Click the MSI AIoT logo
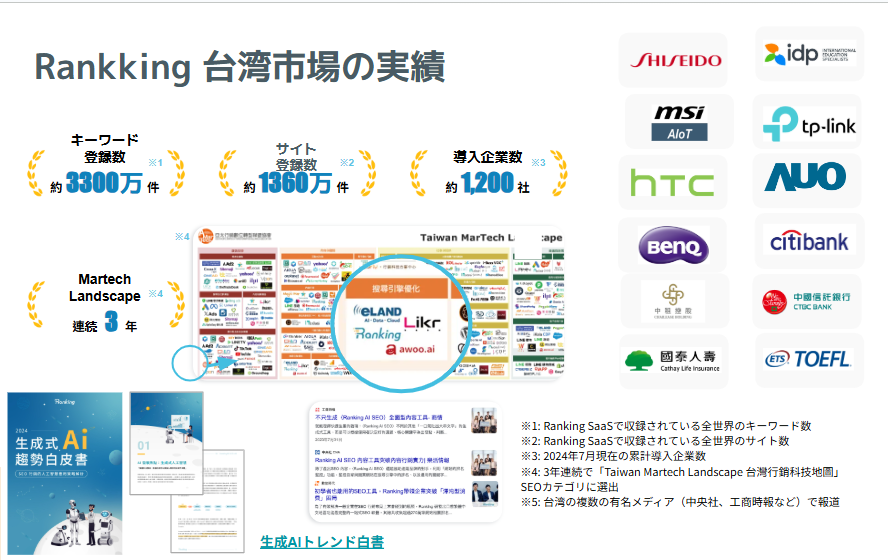This screenshot has height=560, width=888. pyautogui.click(x=679, y=122)
